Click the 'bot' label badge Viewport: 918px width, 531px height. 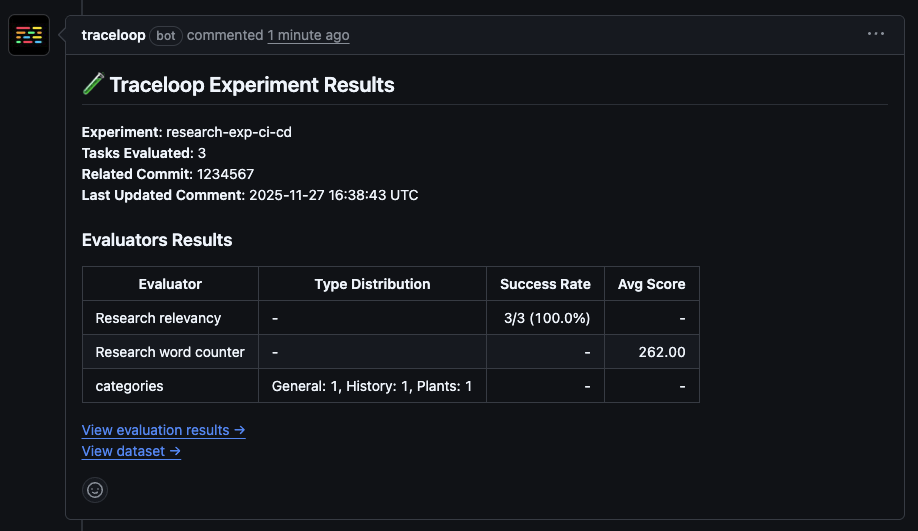tap(166, 36)
